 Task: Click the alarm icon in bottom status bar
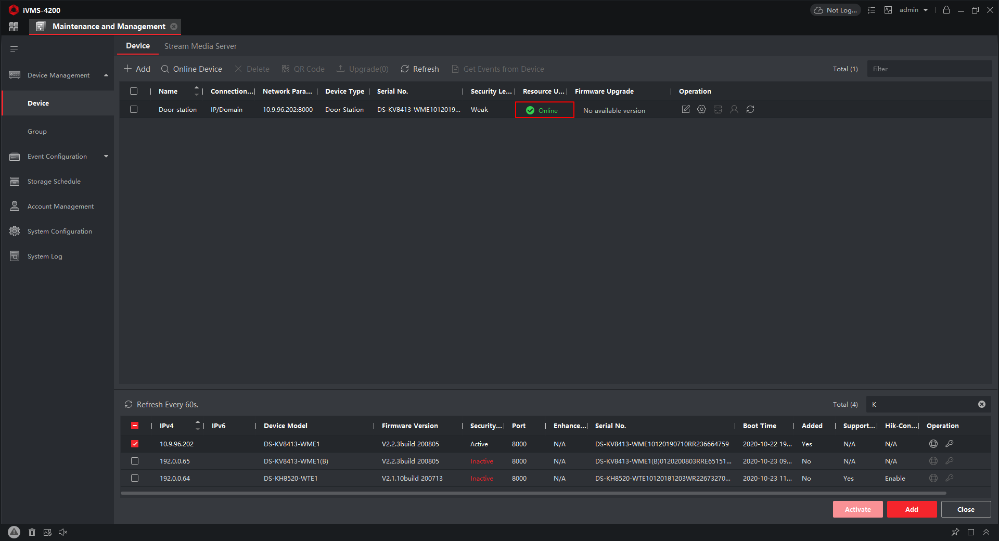pyautogui.click(x=14, y=532)
